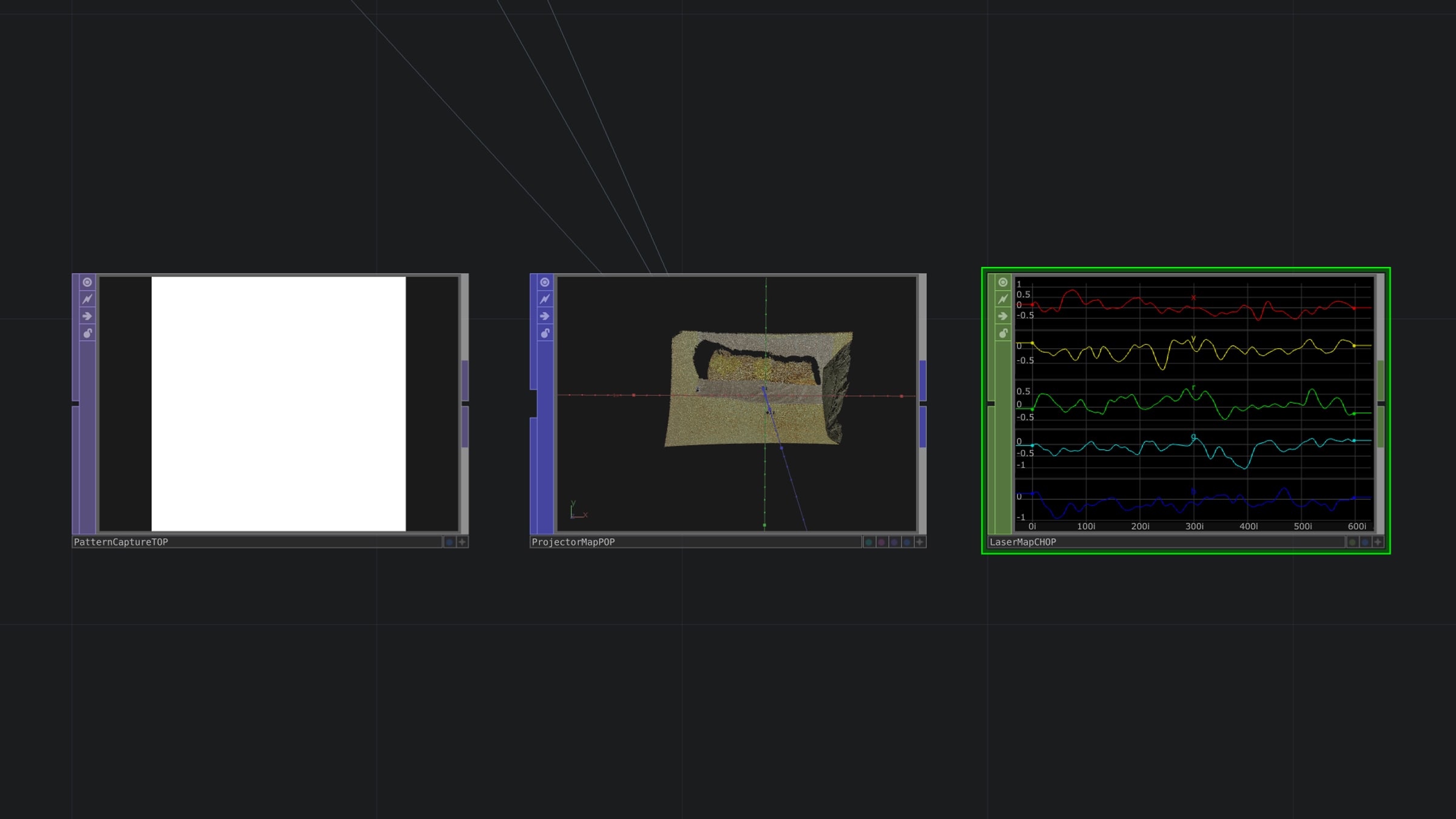Click the '0i' time axis label
The height and width of the screenshot is (819, 1456).
(x=1033, y=527)
